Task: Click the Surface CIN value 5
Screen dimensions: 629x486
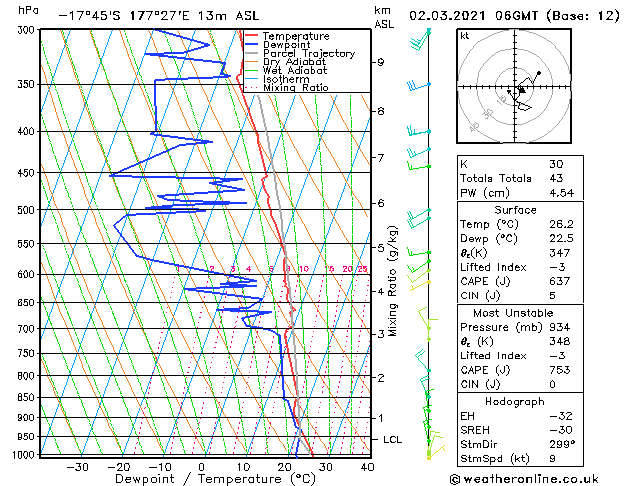Action: [x=552, y=296]
